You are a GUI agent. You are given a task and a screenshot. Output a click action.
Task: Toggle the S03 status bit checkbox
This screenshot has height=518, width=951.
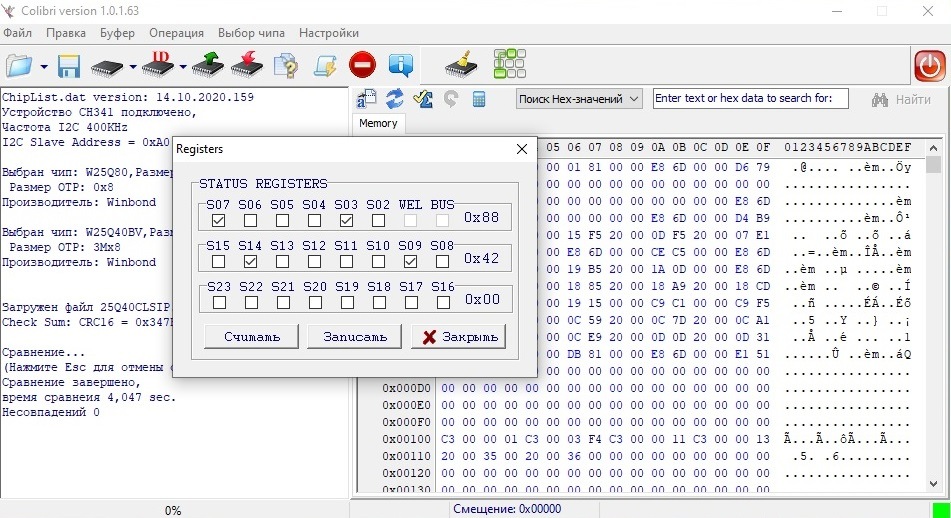[346, 221]
